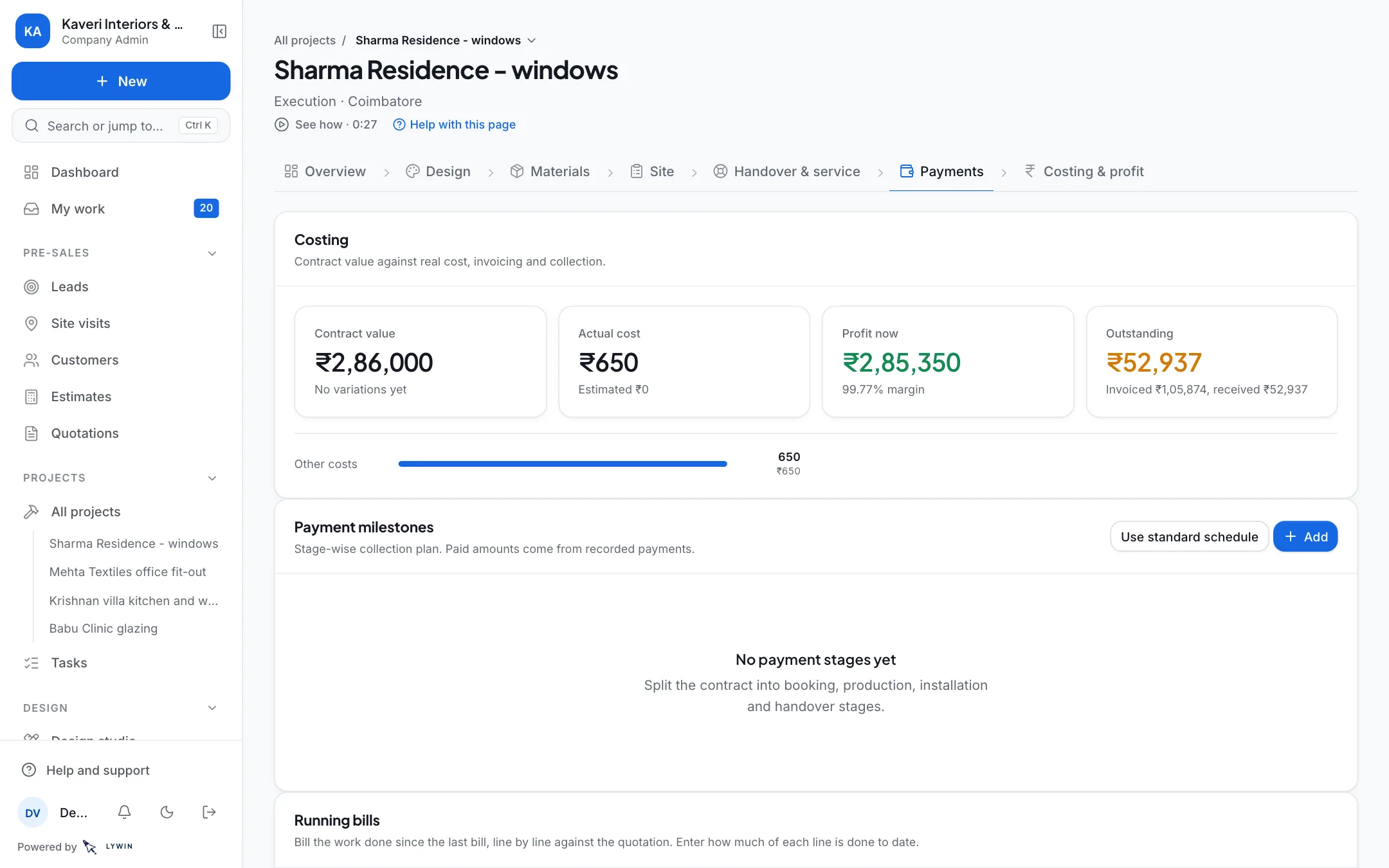Open Site visits page
Viewport: 1389px width, 868px height.
(121, 323)
